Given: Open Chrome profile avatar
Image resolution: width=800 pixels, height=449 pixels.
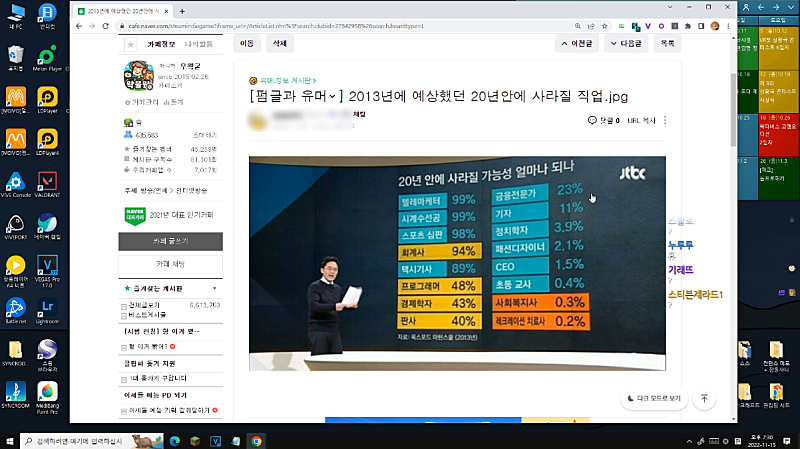Looking at the screenshot, I should click(x=715, y=26).
